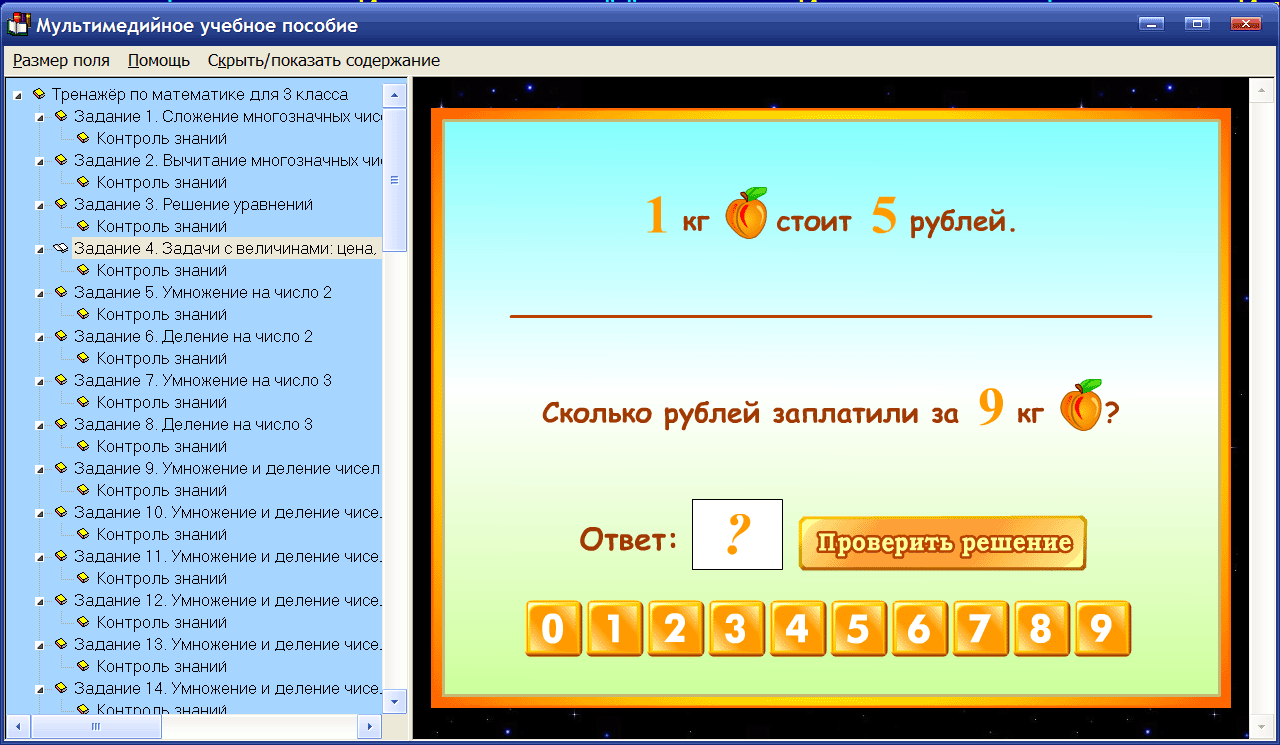
Task: Click the digit 0 button
Action: pyautogui.click(x=553, y=629)
